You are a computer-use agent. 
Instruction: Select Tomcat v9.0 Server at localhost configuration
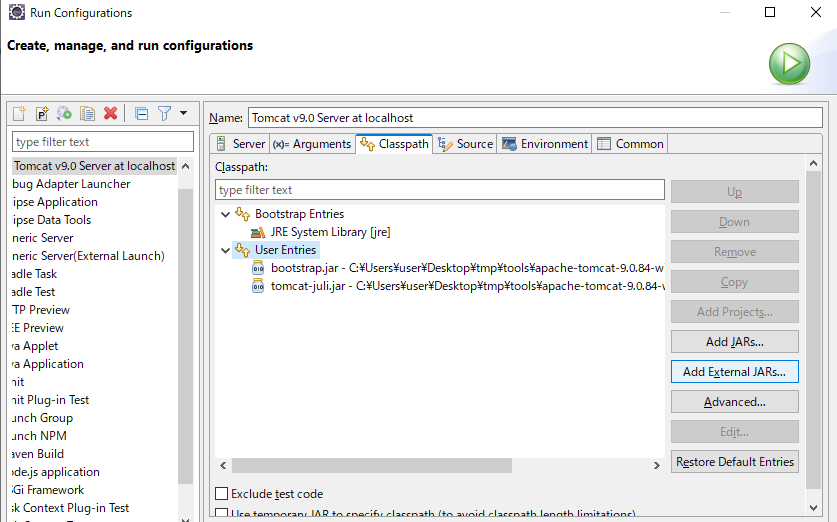click(94, 166)
